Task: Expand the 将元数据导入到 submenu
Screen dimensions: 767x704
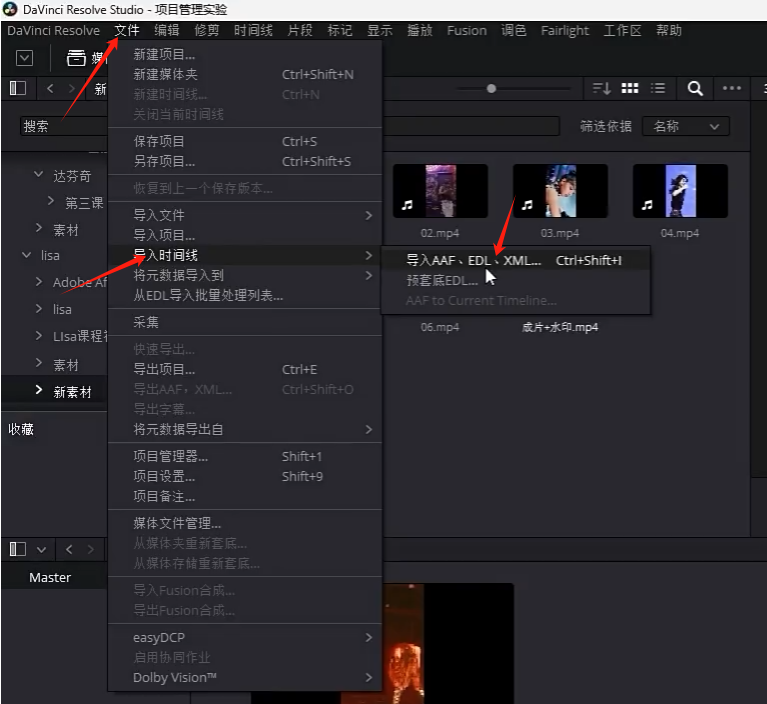Action: pos(245,275)
